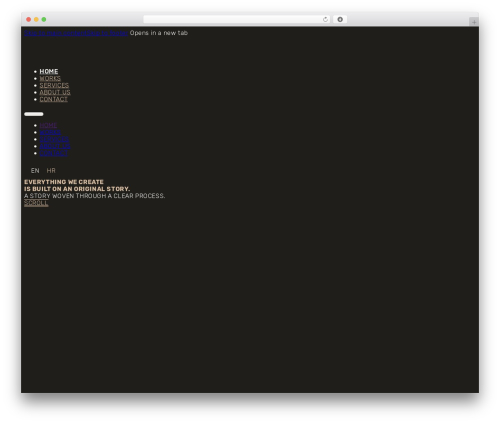Click the SCROLL link below the tagline
The height and width of the screenshot is (423, 500).
(36, 203)
